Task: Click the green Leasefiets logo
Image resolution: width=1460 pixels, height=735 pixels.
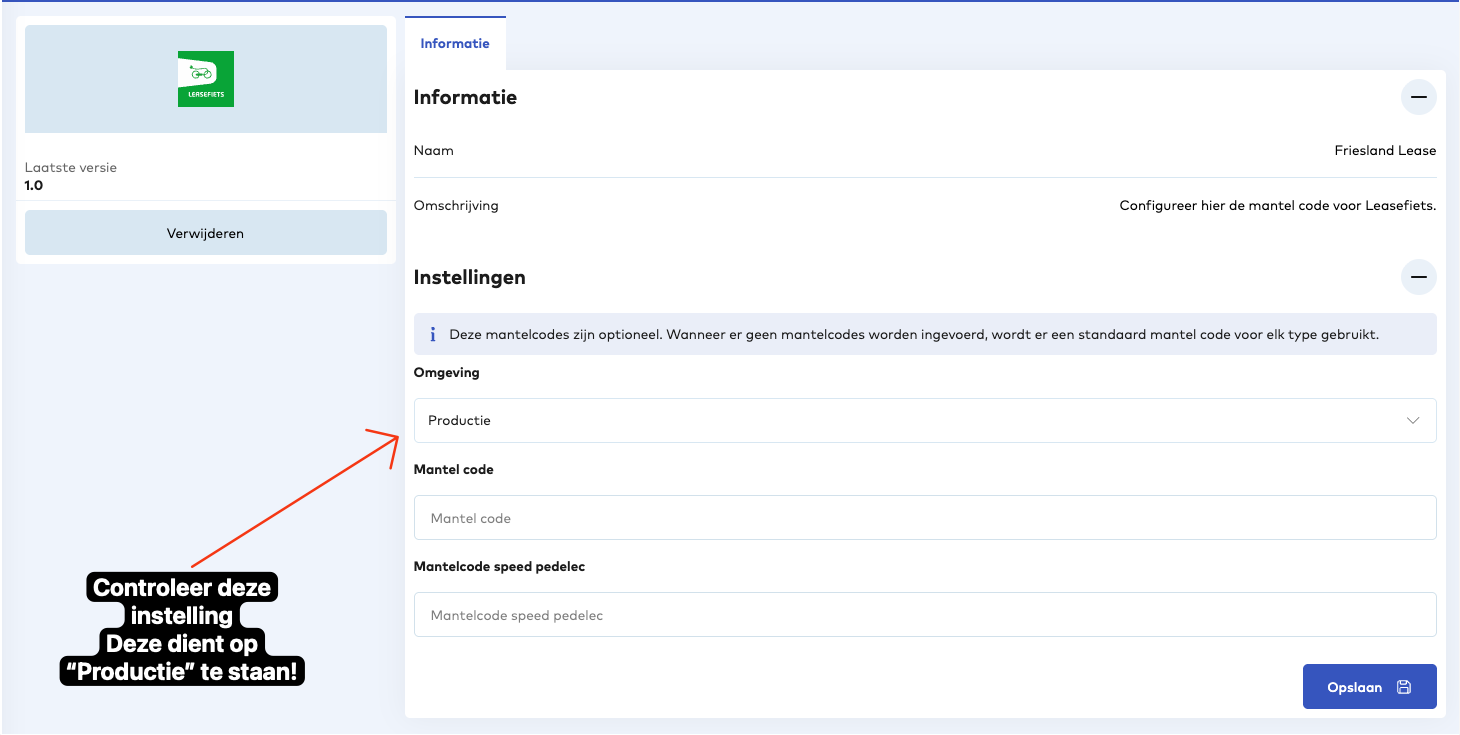Action: 205,79
